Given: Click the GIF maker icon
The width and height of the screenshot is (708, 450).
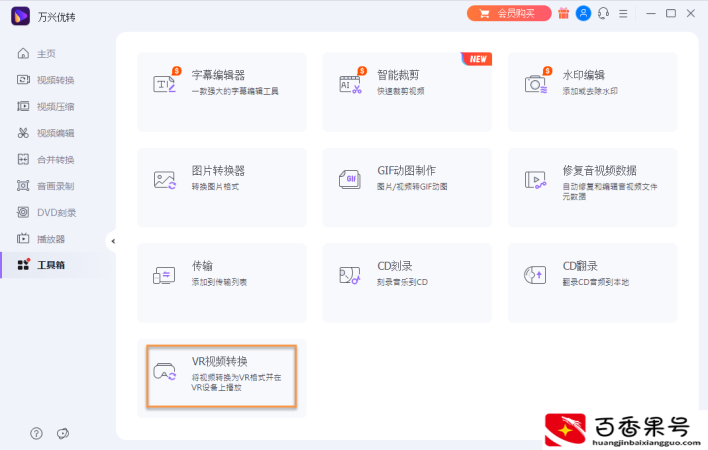Looking at the screenshot, I should point(350,180).
